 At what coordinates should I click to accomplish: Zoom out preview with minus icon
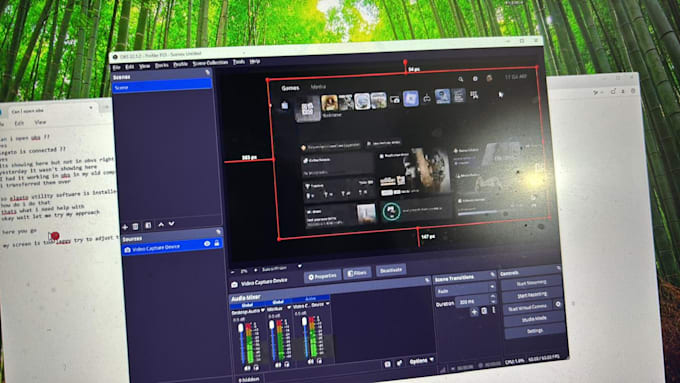232,272
